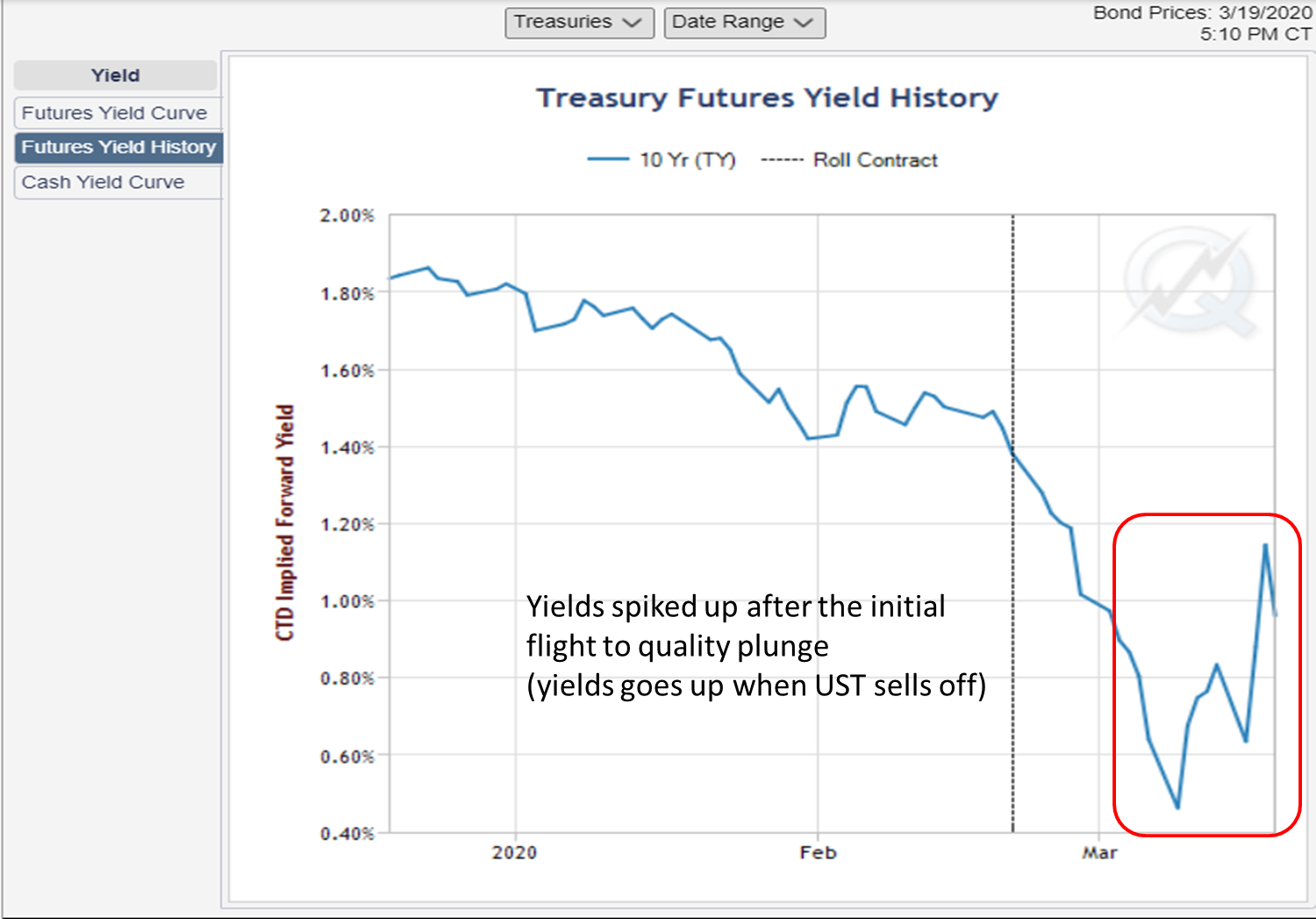
Task: Click the yield spike peak in March
Action: (x=1265, y=545)
